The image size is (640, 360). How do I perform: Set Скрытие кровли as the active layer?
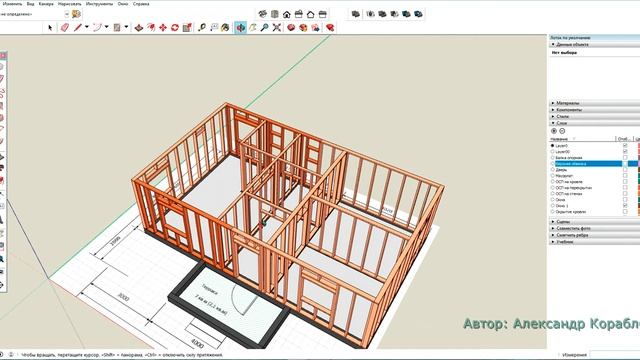click(553, 212)
